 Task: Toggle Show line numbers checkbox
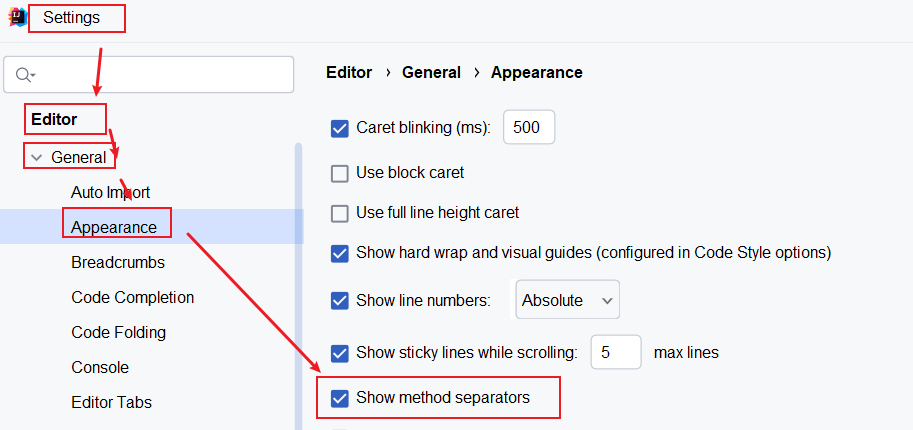(x=339, y=300)
